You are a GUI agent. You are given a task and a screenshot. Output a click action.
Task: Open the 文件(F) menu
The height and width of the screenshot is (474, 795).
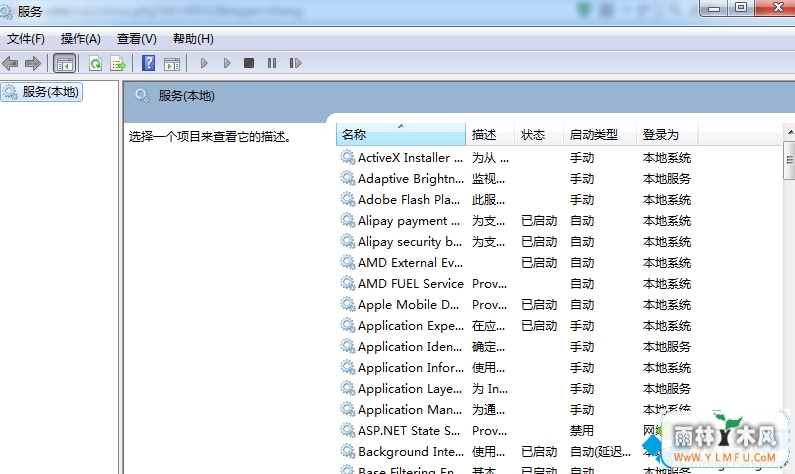(x=26, y=39)
